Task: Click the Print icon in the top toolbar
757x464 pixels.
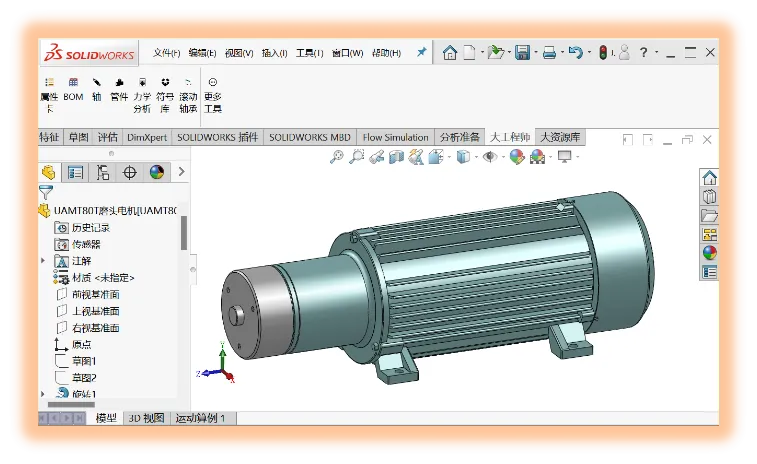Action: [549, 53]
